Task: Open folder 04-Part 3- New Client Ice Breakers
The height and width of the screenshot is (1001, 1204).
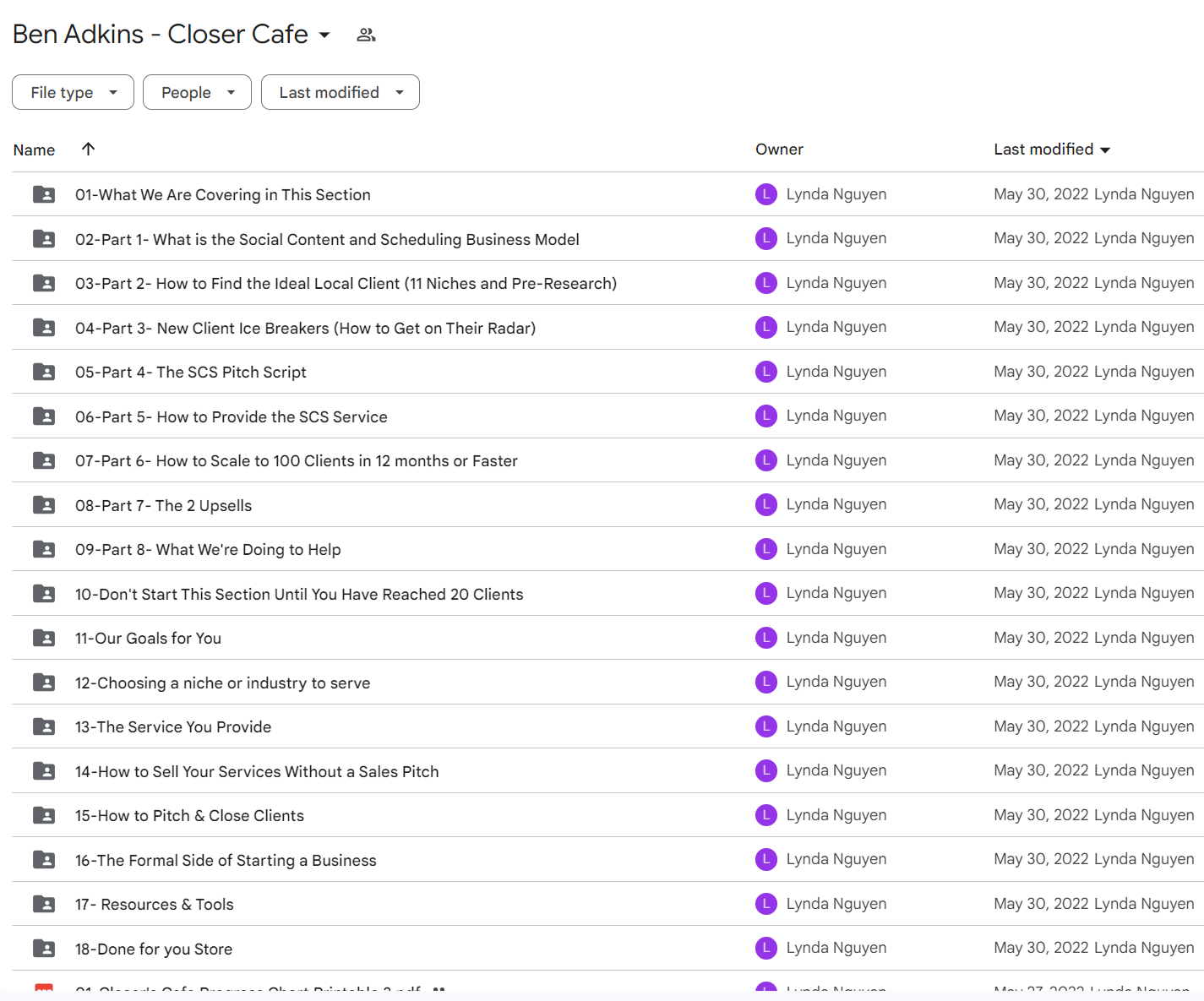Action: click(x=305, y=329)
